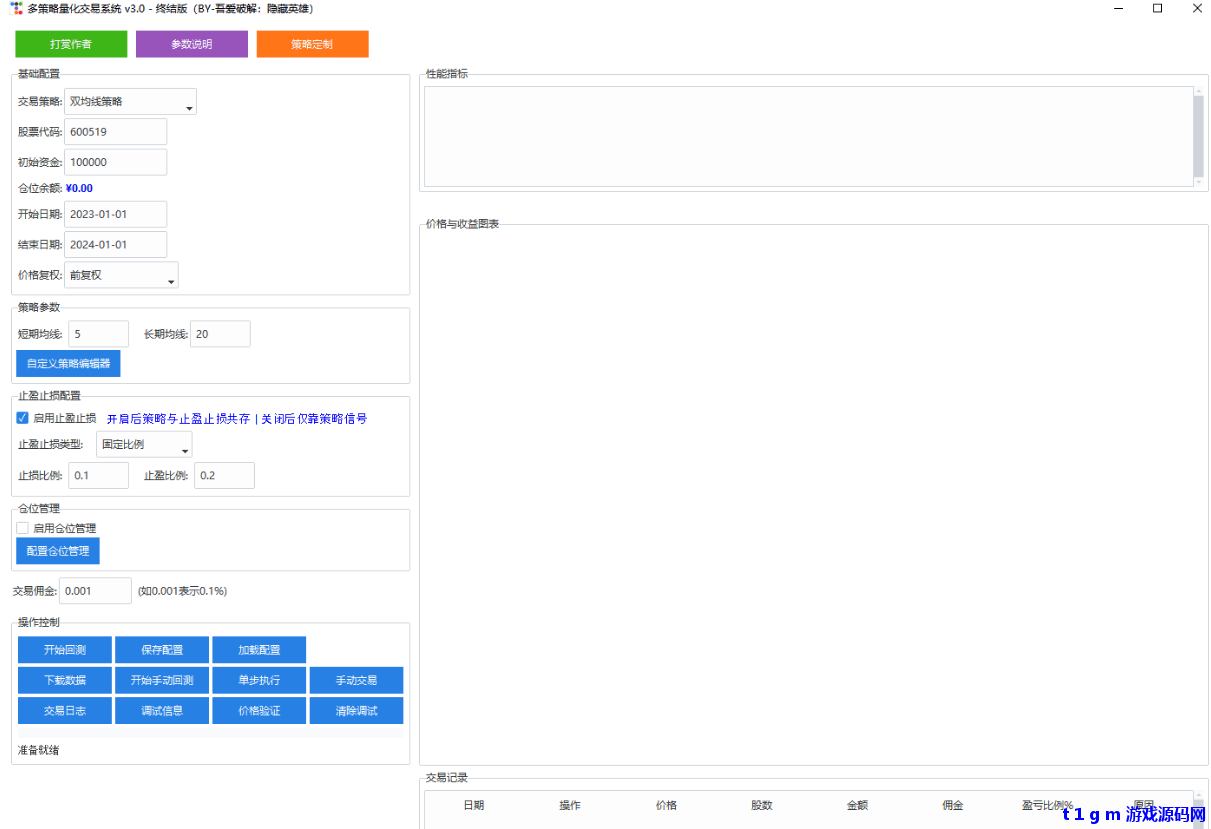The image size is (1211, 829).
Task: Start backtest with 开始回测 button
Action: (x=64, y=649)
